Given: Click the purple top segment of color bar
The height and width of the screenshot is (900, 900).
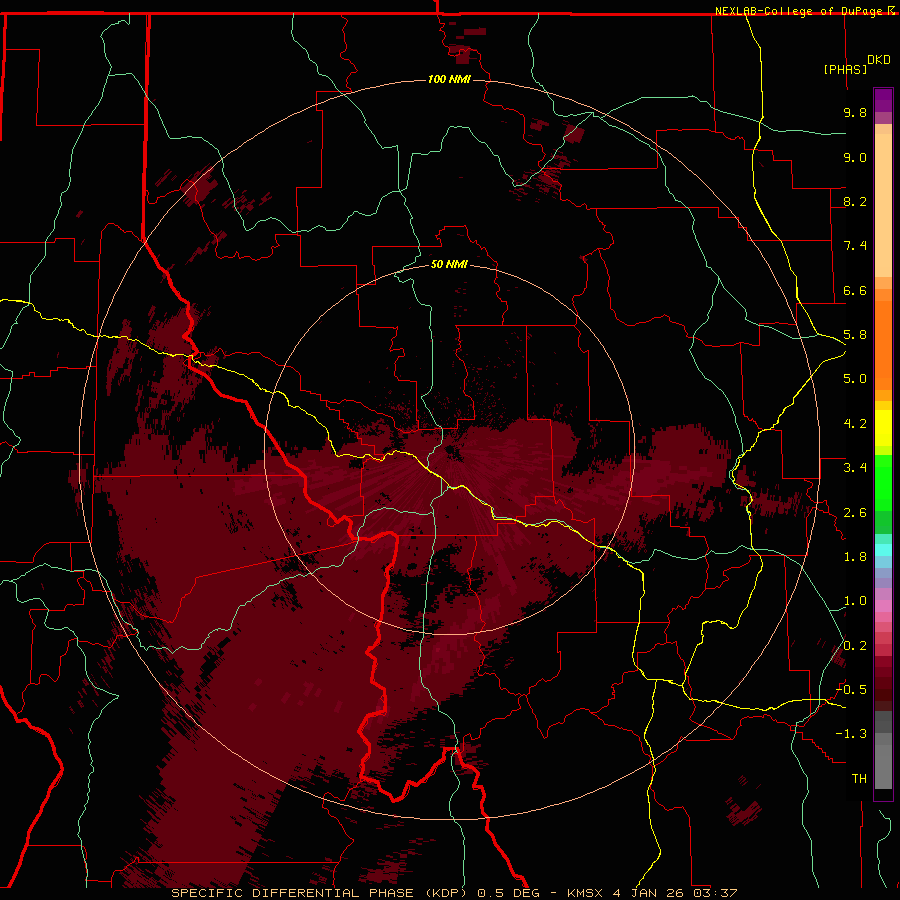Looking at the screenshot, I should pos(883,100).
